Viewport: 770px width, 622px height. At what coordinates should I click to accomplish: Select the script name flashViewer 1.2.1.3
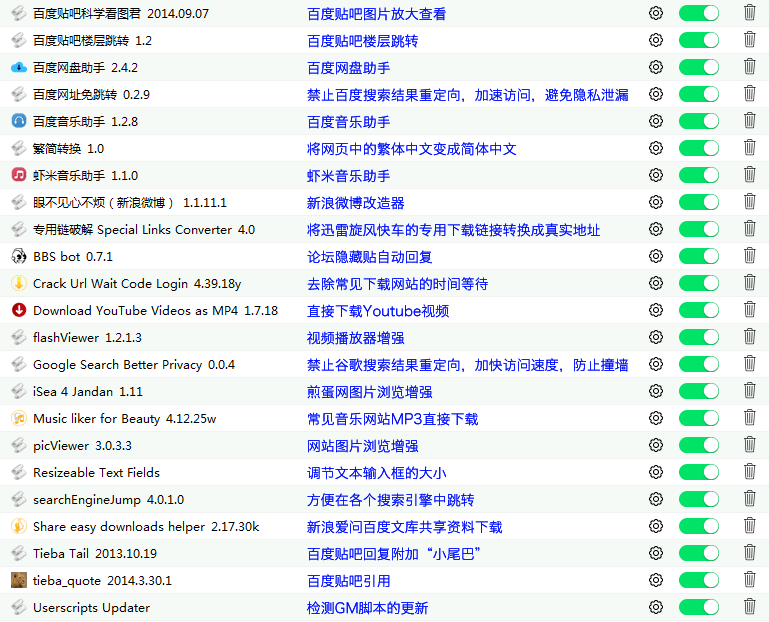(87, 338)
